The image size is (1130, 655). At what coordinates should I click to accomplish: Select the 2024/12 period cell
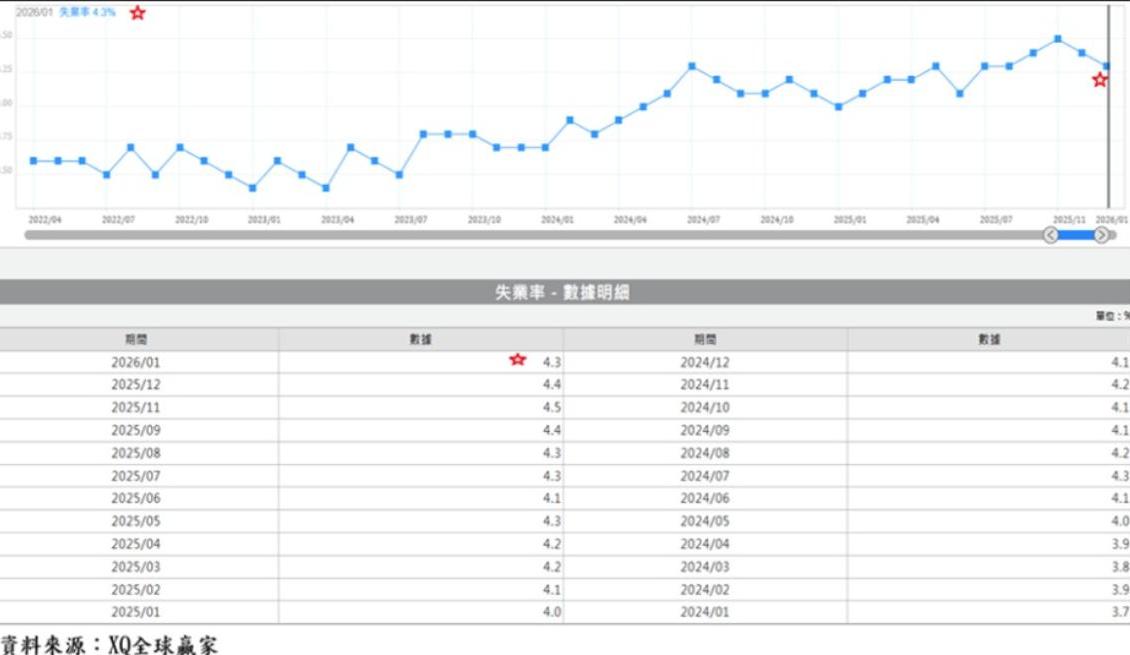coord(705,362)
